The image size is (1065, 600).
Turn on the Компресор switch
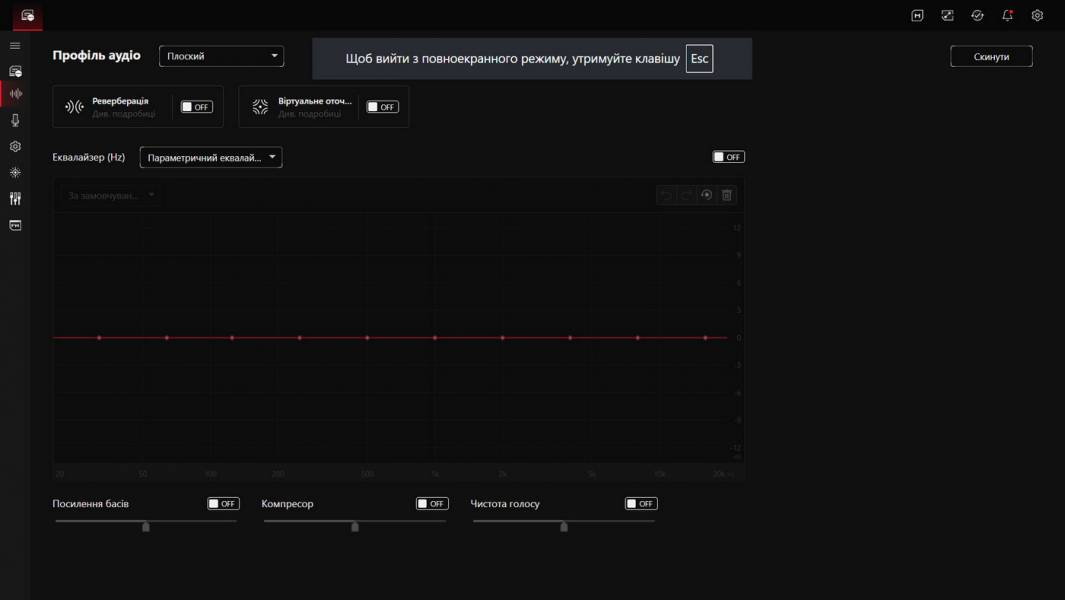click(432, 504)
